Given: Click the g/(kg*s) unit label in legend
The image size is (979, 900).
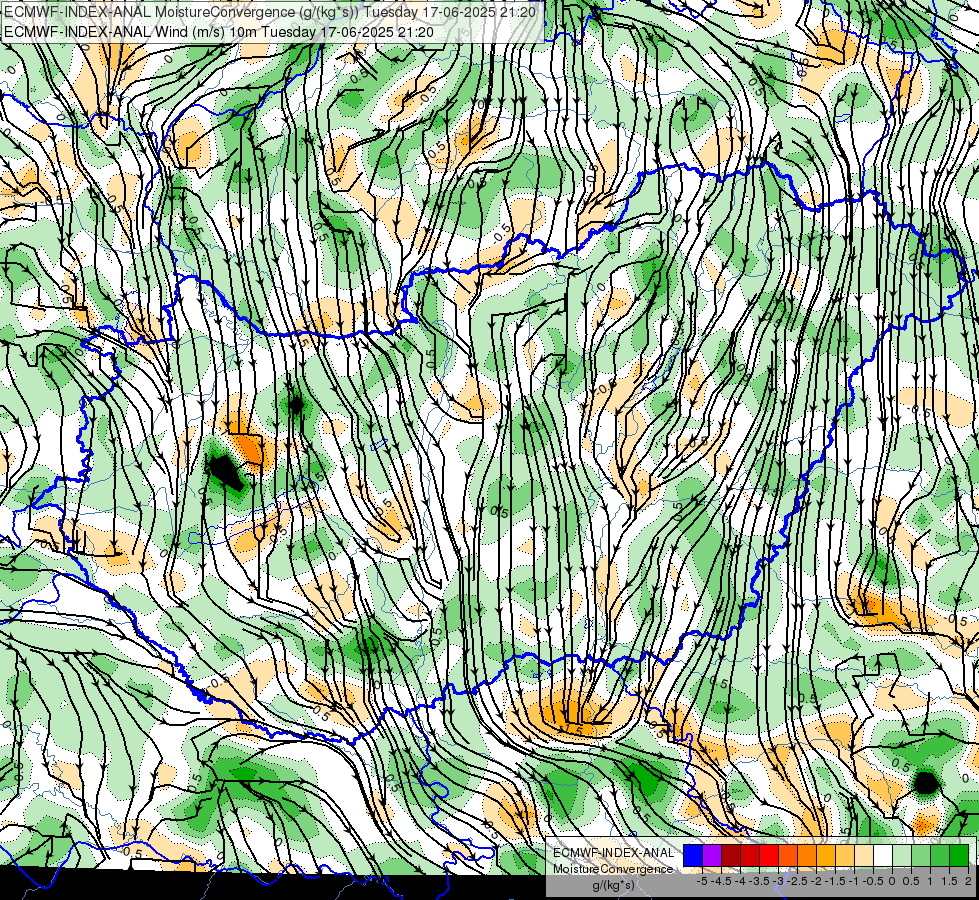Looking at the screenshot, I should [613, 886].
